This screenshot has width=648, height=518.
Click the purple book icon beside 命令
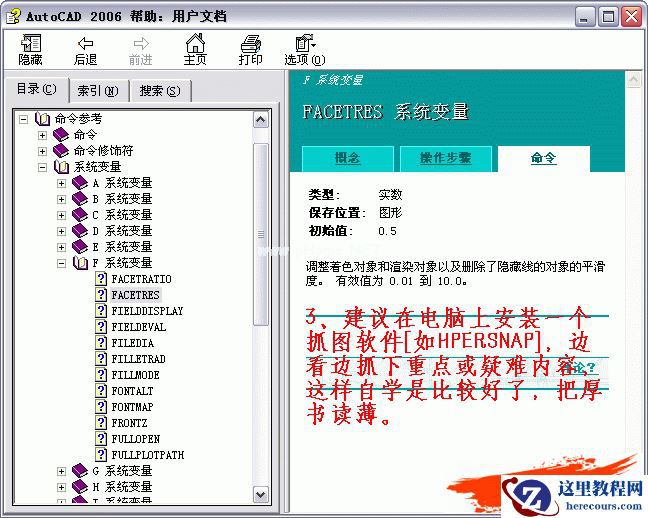click(x=61, y=135)
